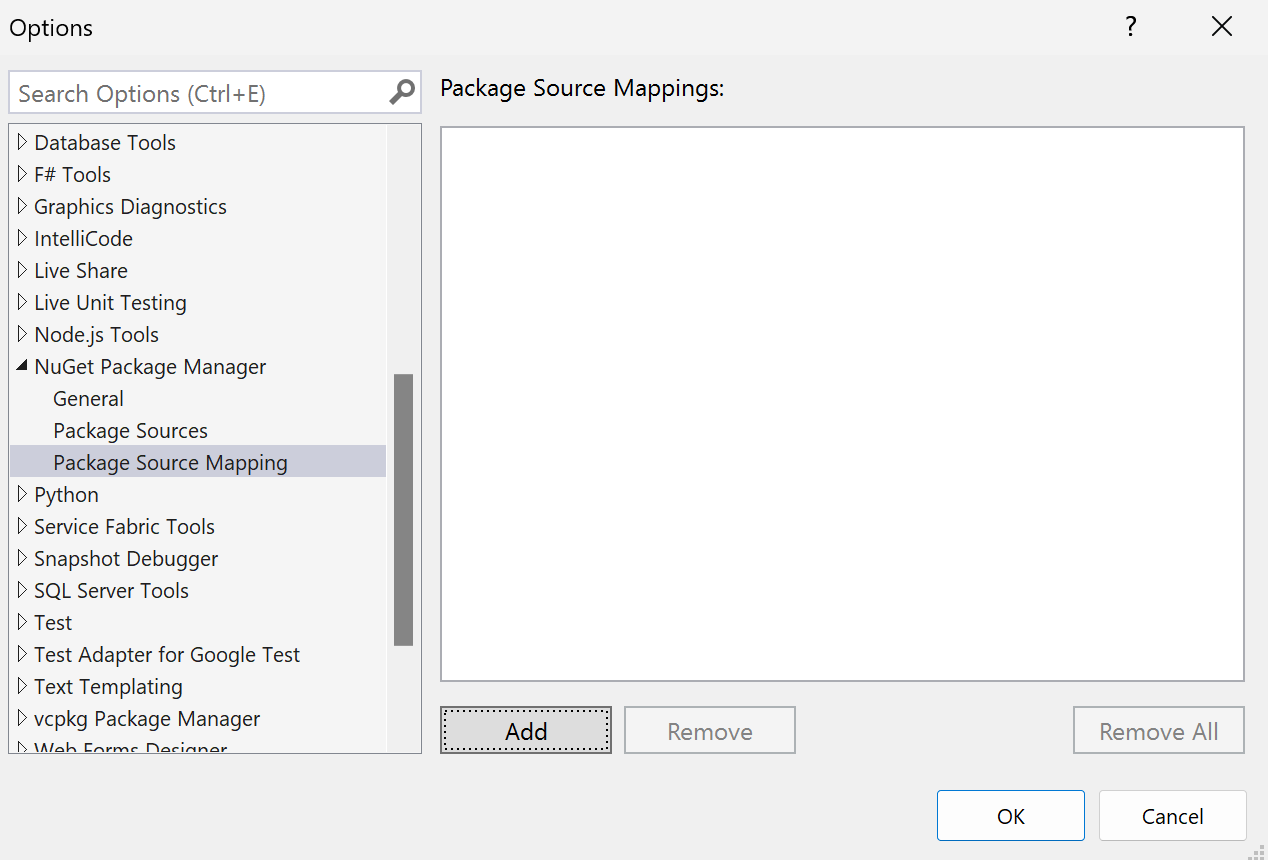Expand the Database Tools node
The image size is (1268, 860).
23,142
